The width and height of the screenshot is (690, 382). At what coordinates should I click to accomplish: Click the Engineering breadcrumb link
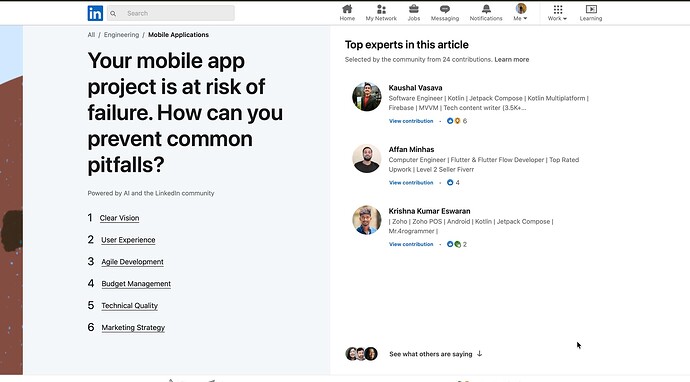(x=121, y=35)
